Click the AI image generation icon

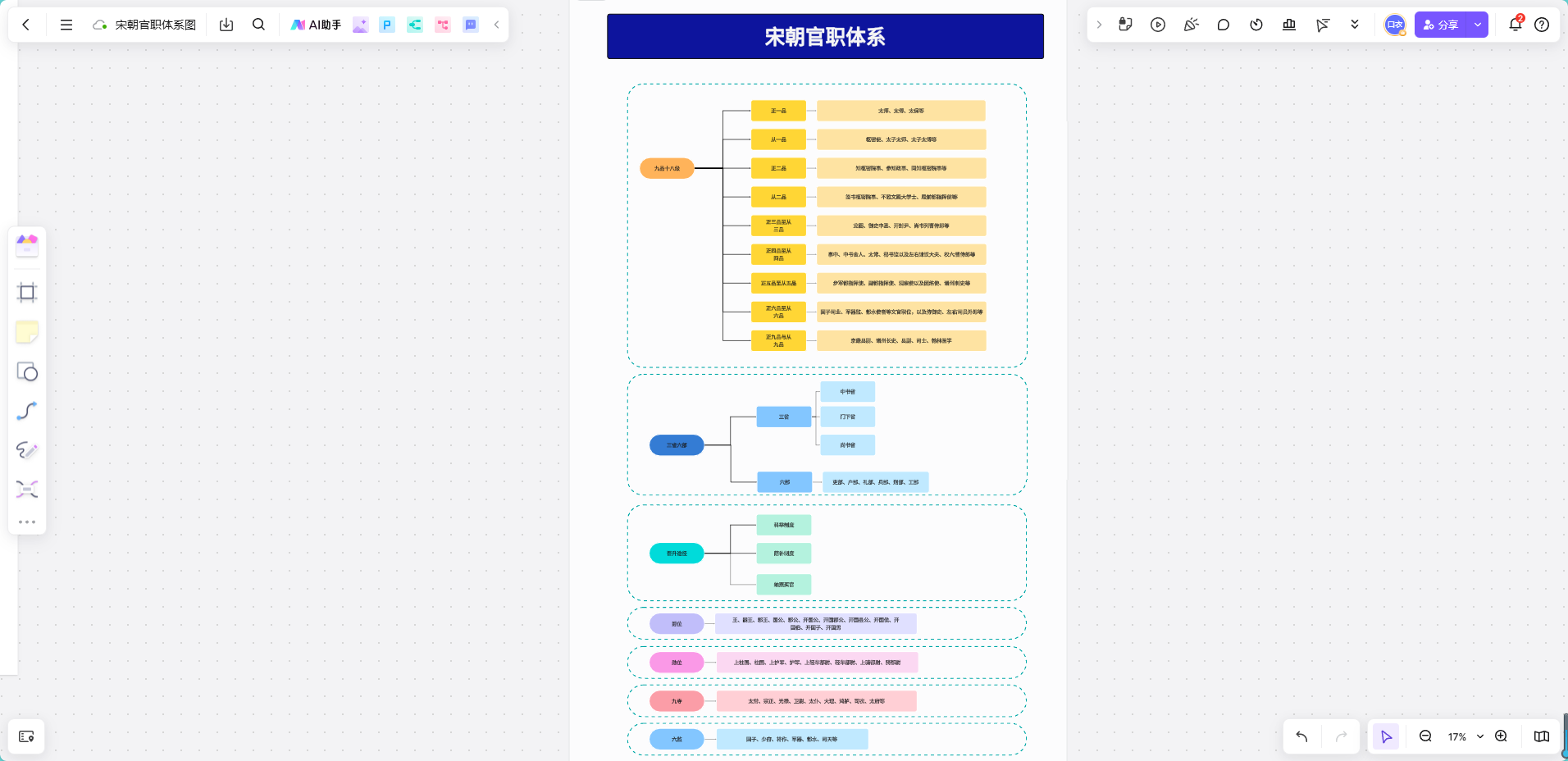360,25
